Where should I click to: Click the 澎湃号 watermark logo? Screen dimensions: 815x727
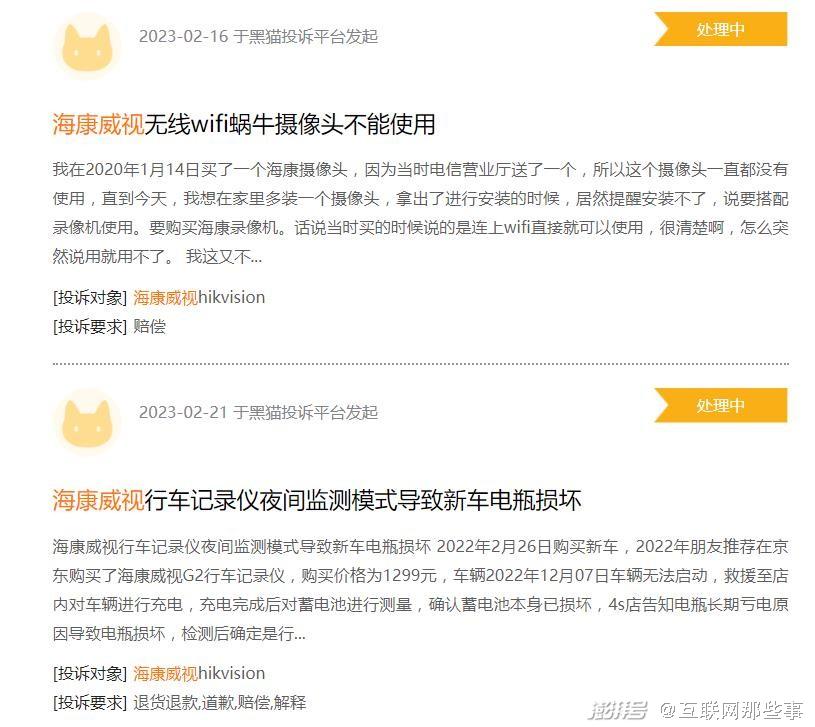(x=617, y=710)
